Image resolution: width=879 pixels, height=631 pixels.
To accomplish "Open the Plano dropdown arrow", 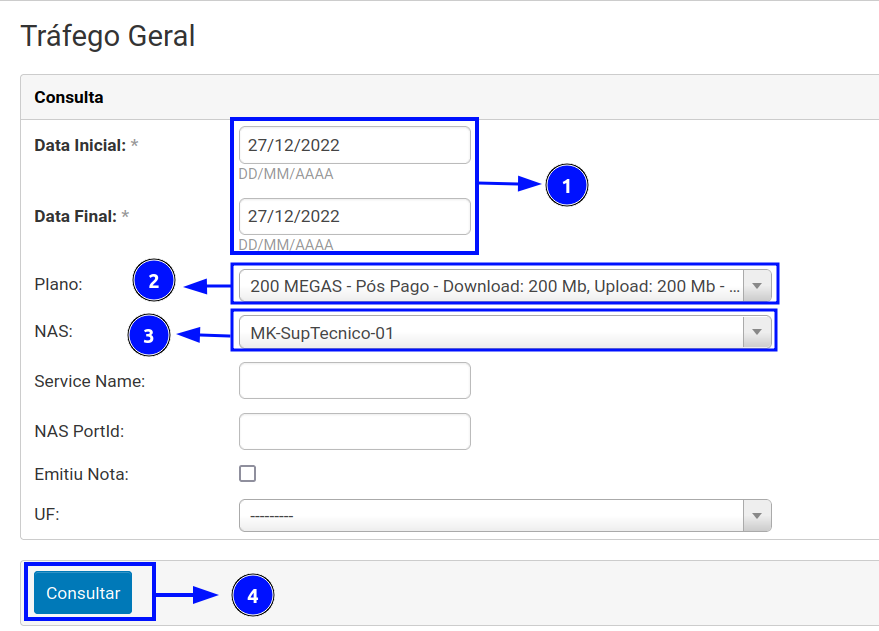I will click(x=757, y=286).
